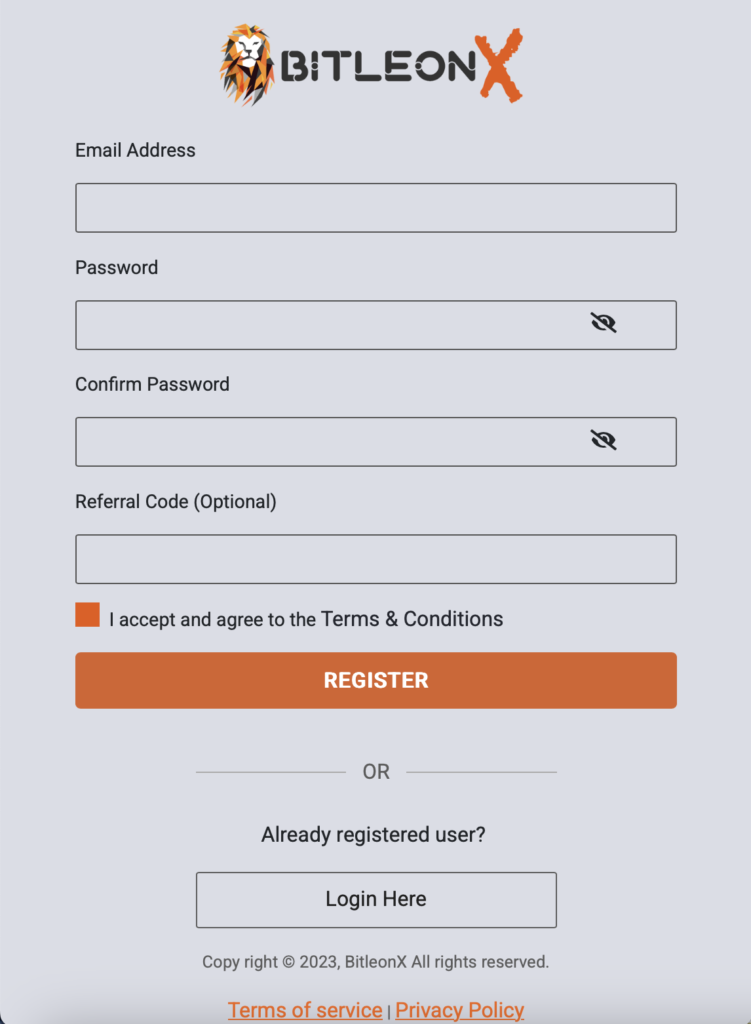Click the Email Address label
This screenshot has height=1024, width=751.
click(135, 150)
